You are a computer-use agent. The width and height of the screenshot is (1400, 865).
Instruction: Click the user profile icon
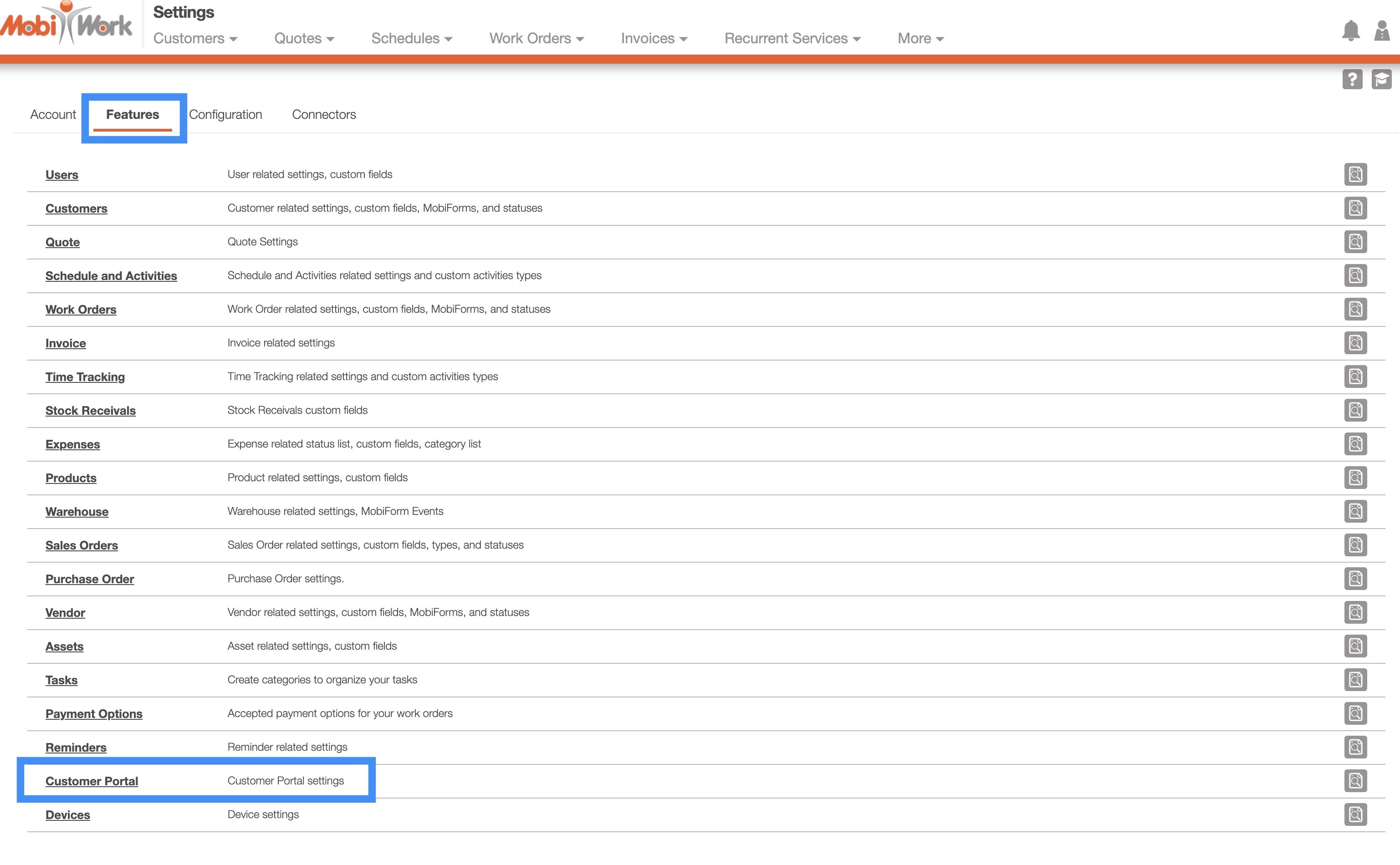(x=1382, y=31)
